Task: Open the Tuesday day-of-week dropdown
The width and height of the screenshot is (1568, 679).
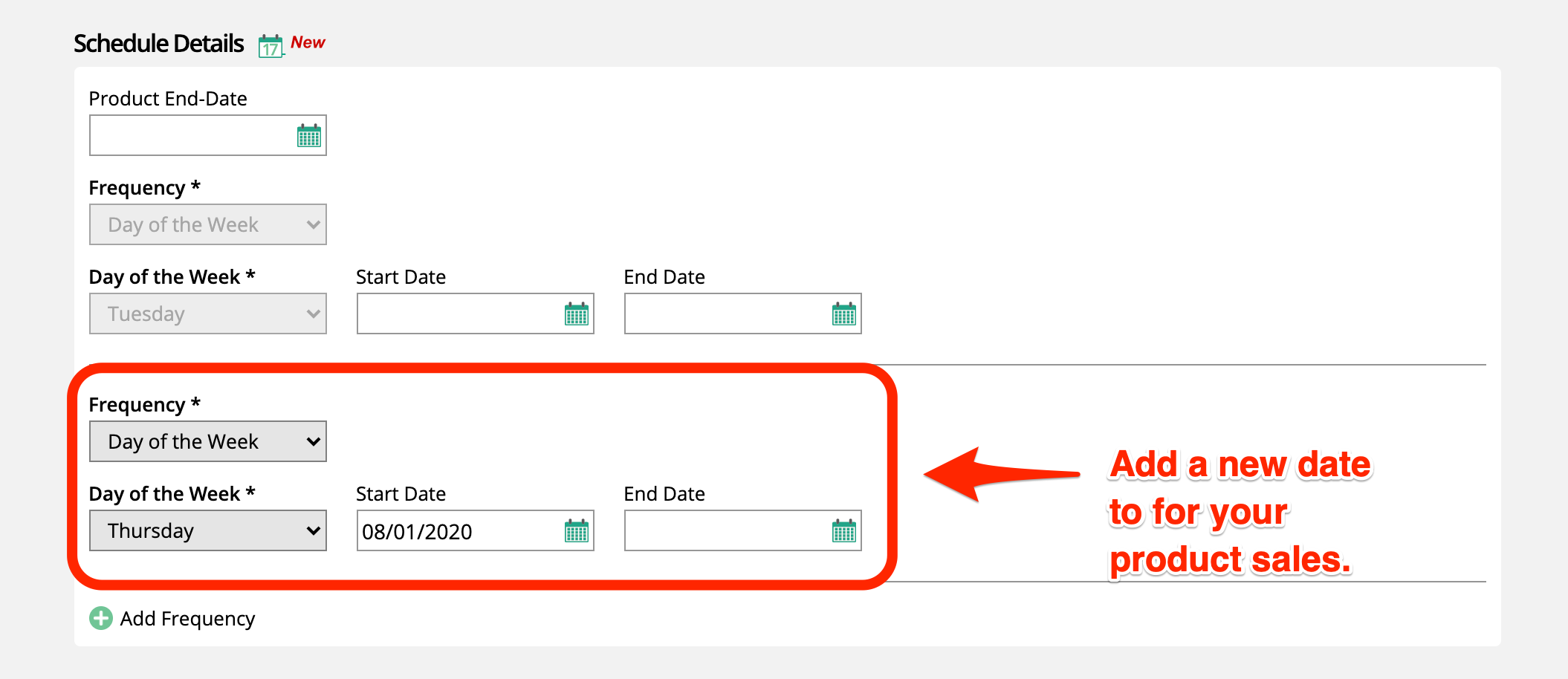Action: click(x=208, y=313)
